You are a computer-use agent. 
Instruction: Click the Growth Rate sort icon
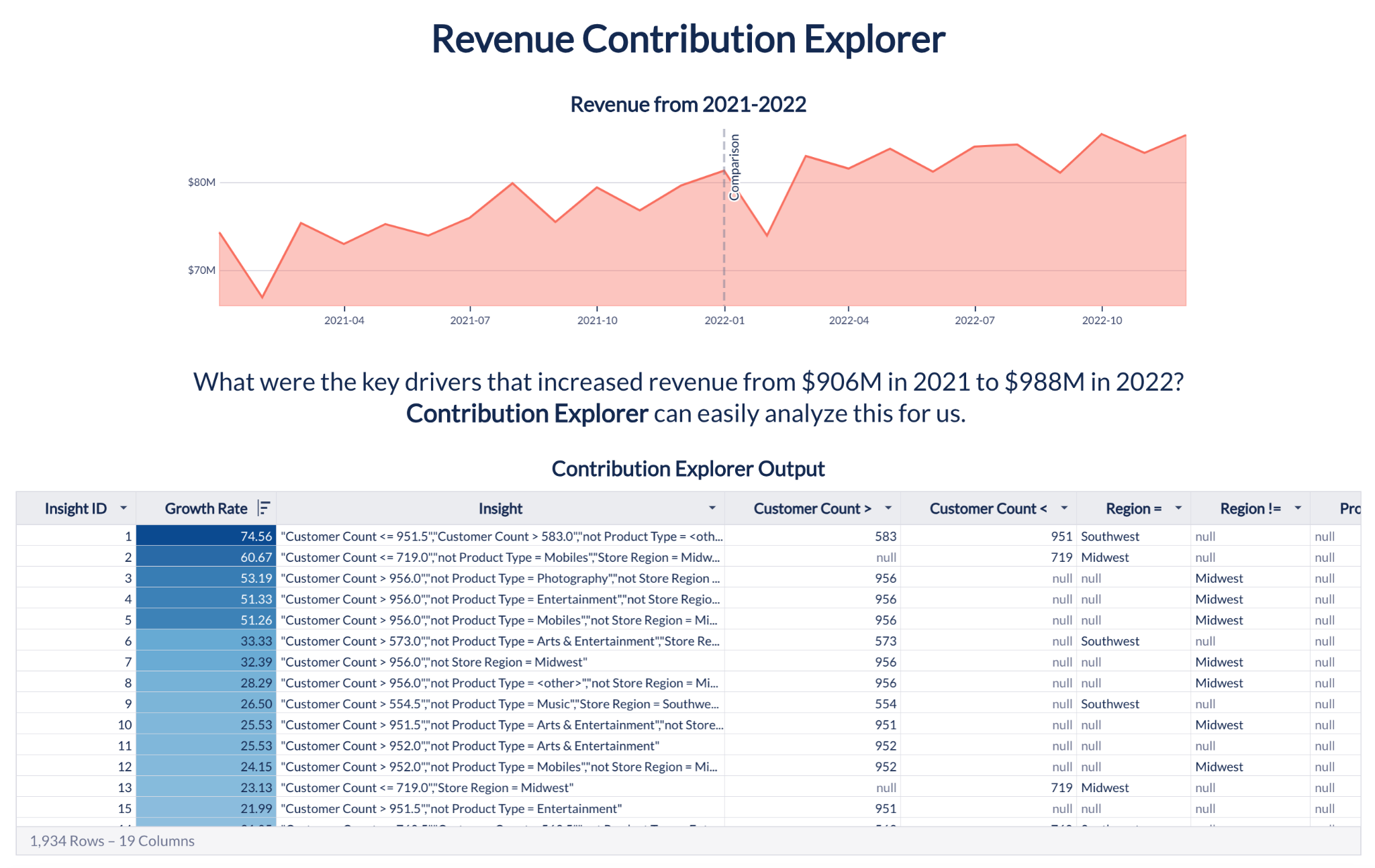[264, 508]
